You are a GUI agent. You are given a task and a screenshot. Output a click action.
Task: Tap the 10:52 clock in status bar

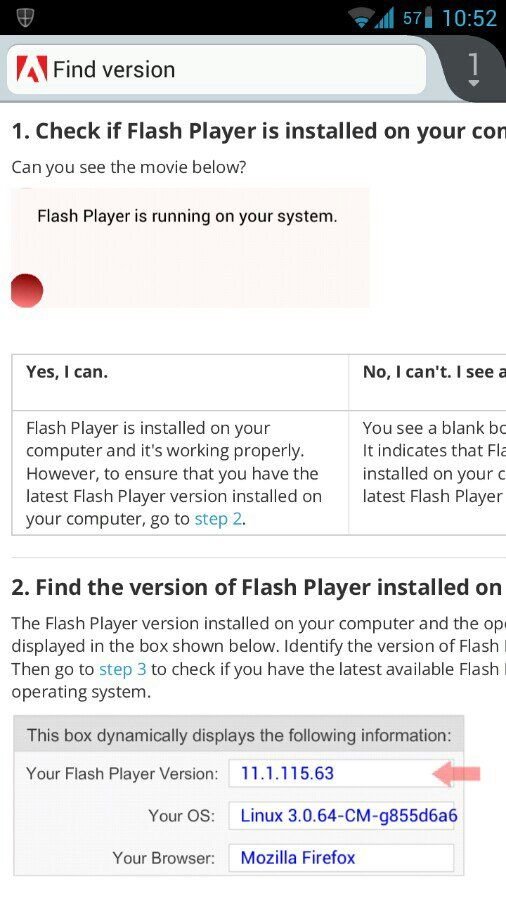469,18
